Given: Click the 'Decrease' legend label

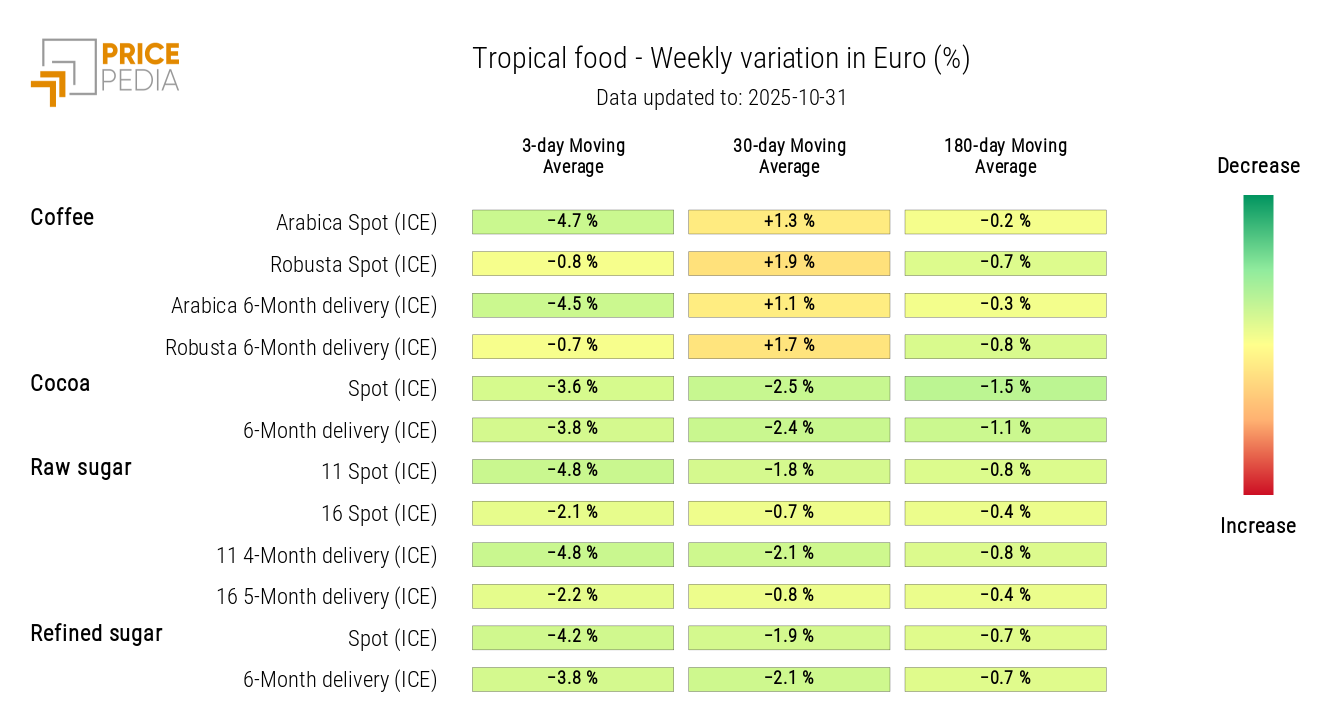Looking at the screenshot, I should point(1258,166).
